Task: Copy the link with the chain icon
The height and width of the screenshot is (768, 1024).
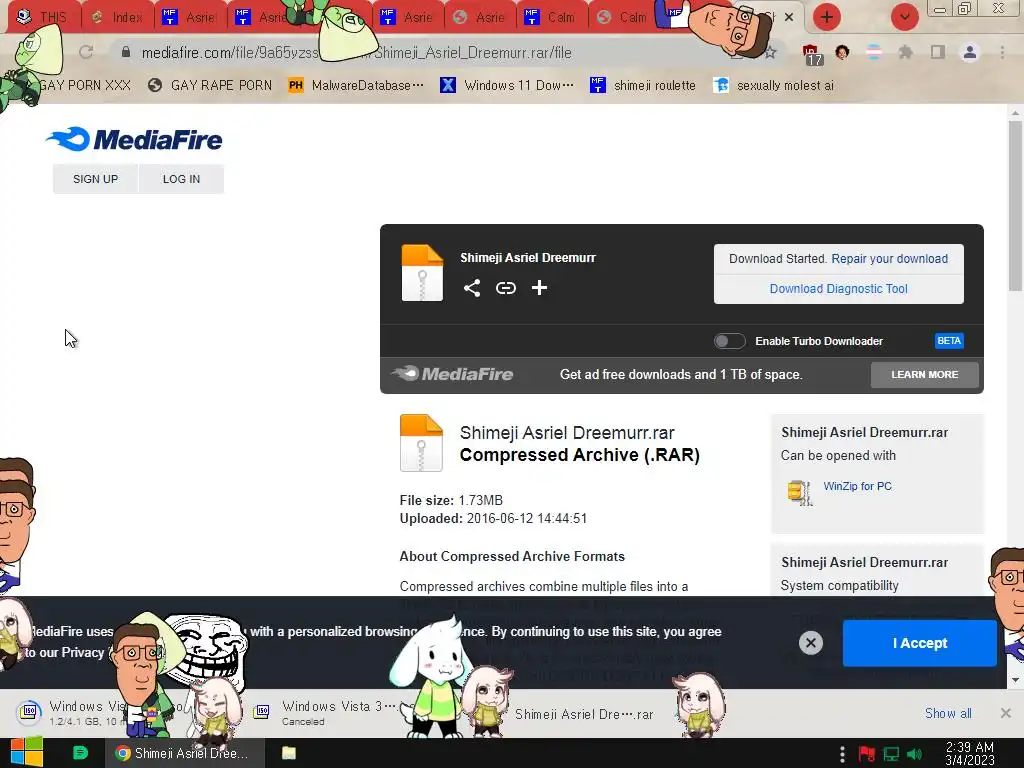Action: click(x=505, y=288)
